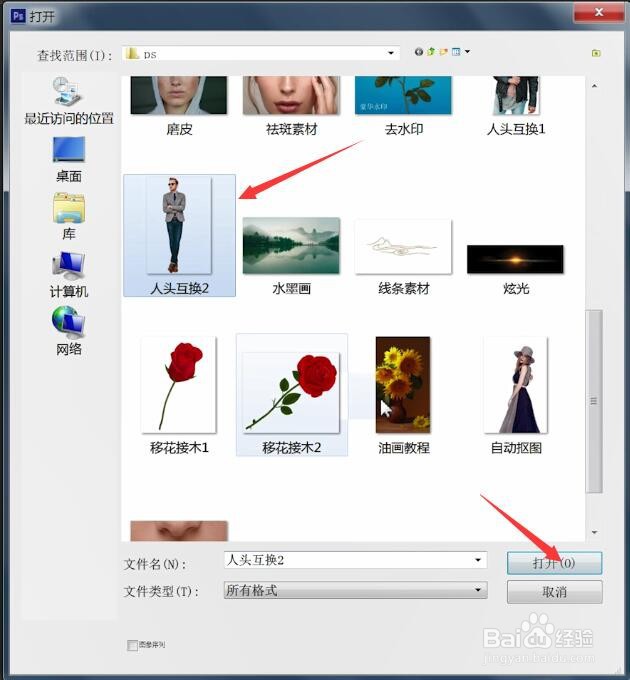The width and height of the screenshot is (630, 680).
Task: Select the 磨皮 thumbnail
Action: coord(179,95)
